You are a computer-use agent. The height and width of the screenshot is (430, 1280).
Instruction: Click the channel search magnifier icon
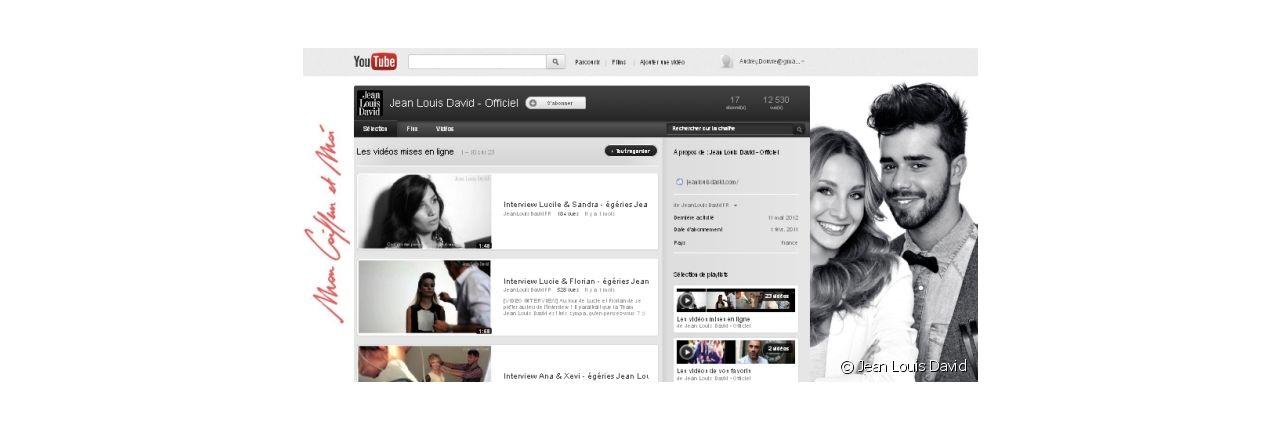click(x=799, y=129)
